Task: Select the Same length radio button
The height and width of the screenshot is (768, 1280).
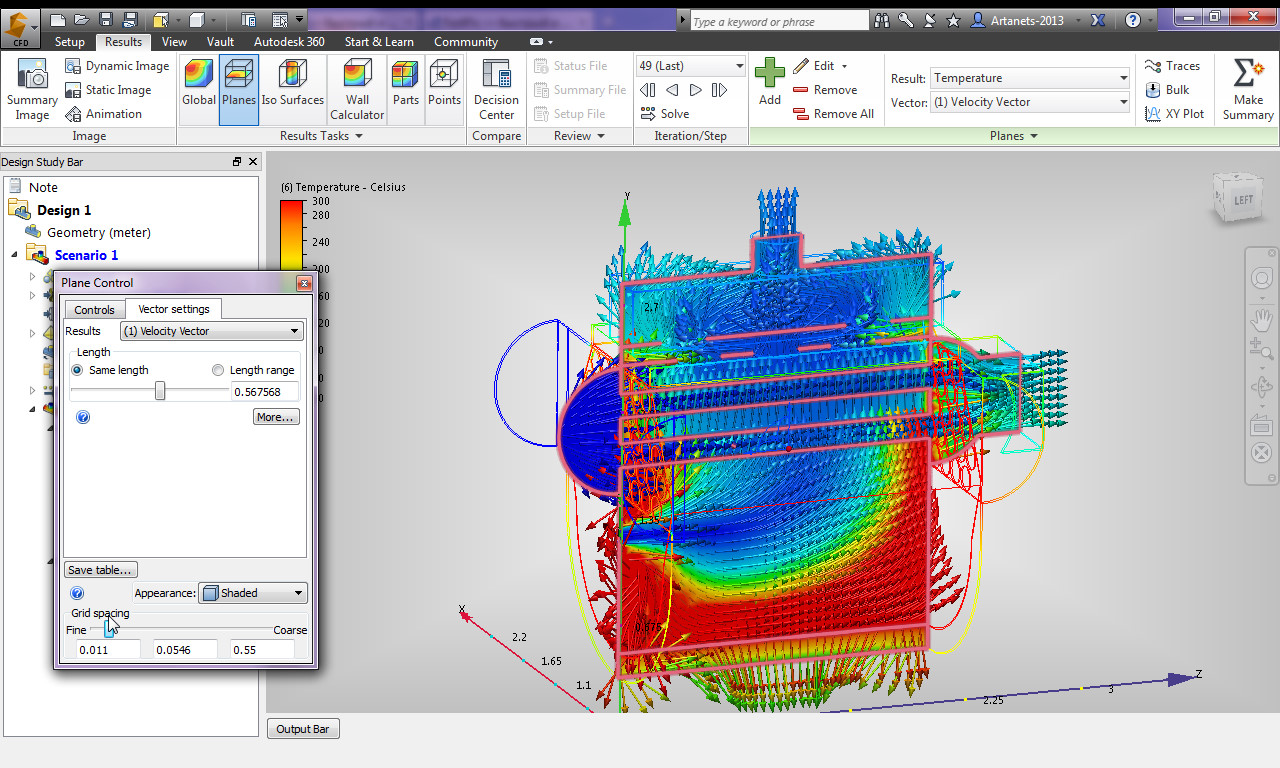Action: pyautogui.click(x=77, y=370)
